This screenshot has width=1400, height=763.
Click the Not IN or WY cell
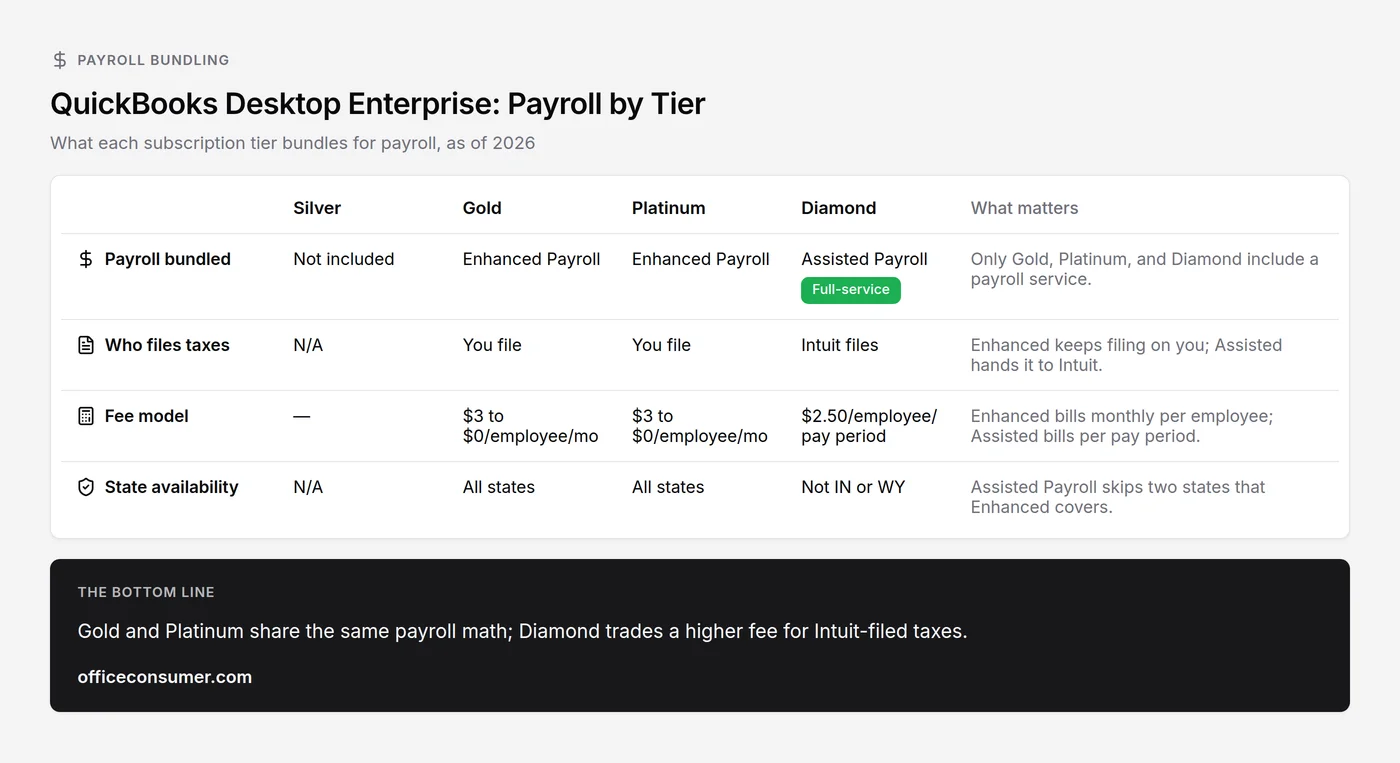(x=853, y=487)
